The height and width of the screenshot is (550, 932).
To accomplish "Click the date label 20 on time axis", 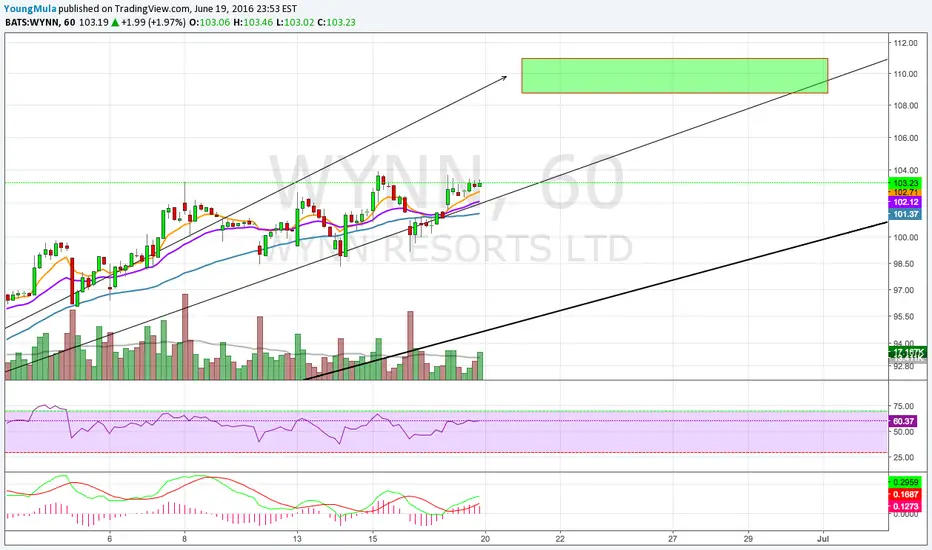I will point(485,539).
